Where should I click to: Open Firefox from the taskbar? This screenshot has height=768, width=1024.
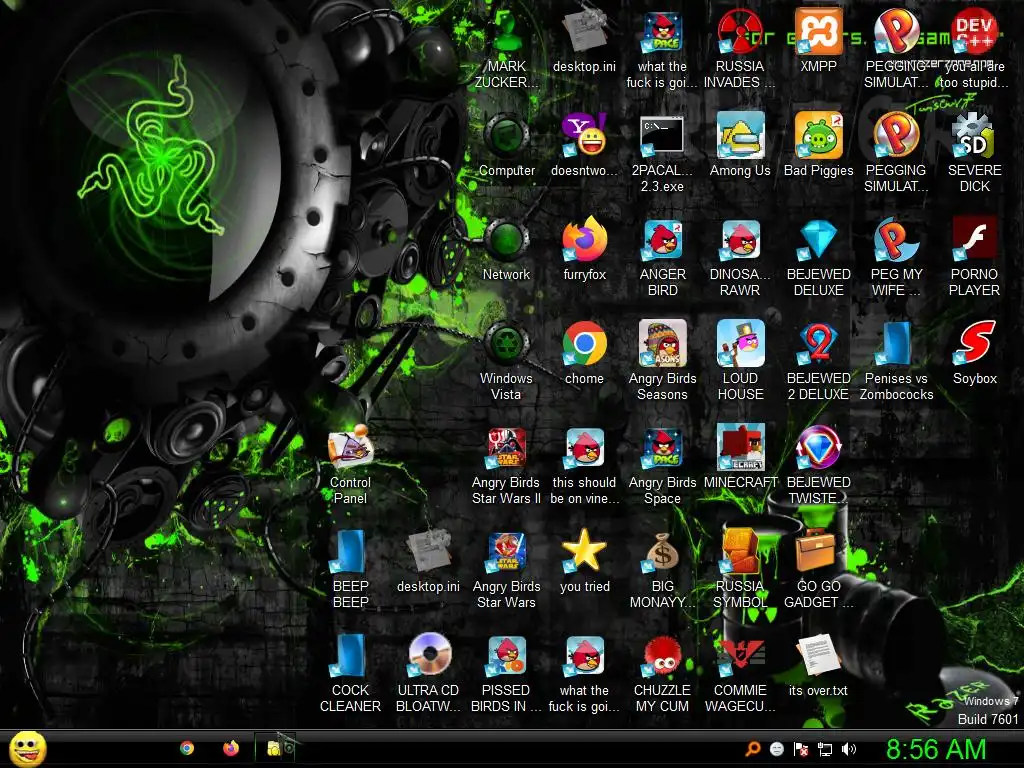(x=231, y=748)
